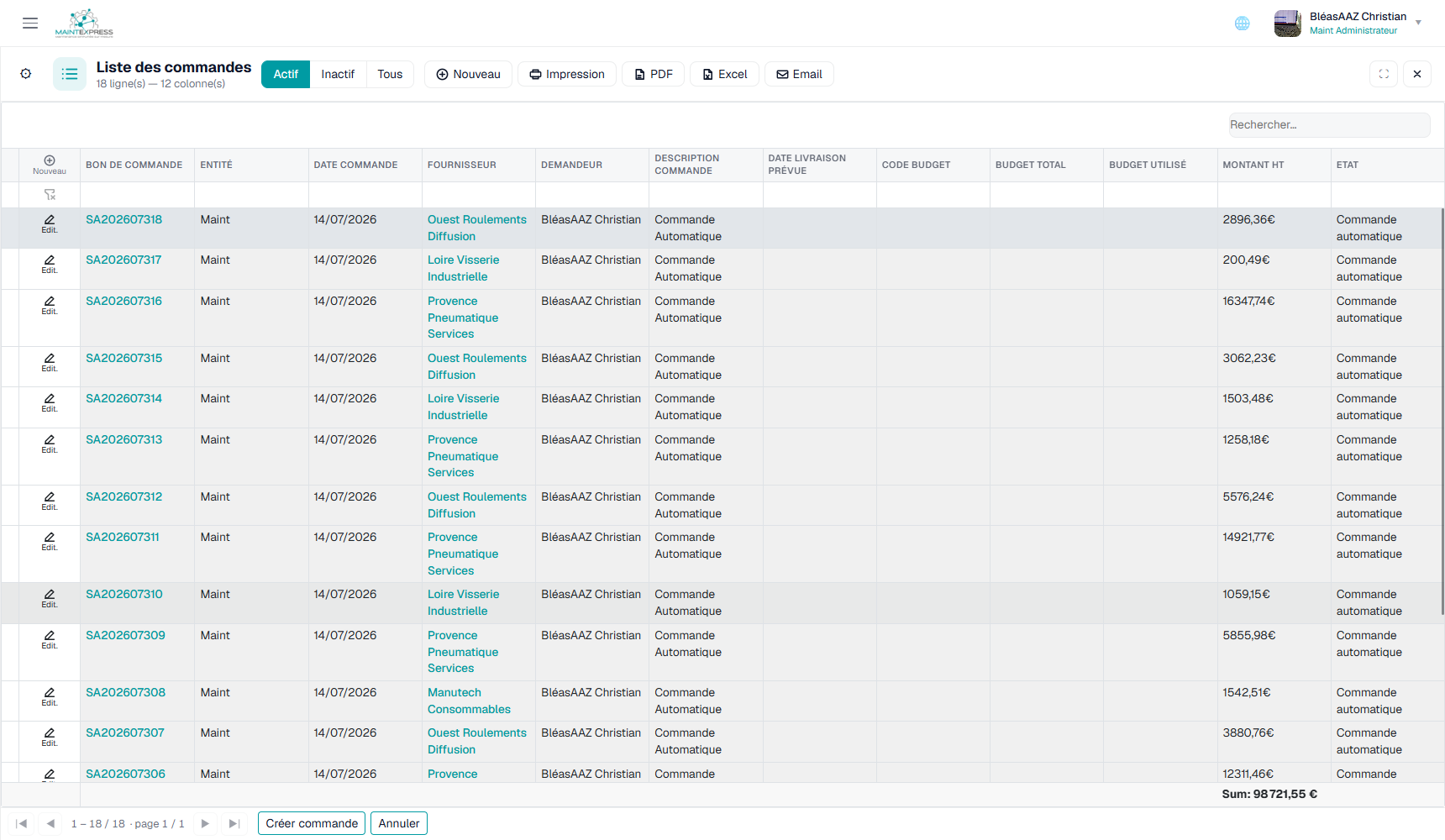Send the list by Email
1445x840 pixels.
799,74
